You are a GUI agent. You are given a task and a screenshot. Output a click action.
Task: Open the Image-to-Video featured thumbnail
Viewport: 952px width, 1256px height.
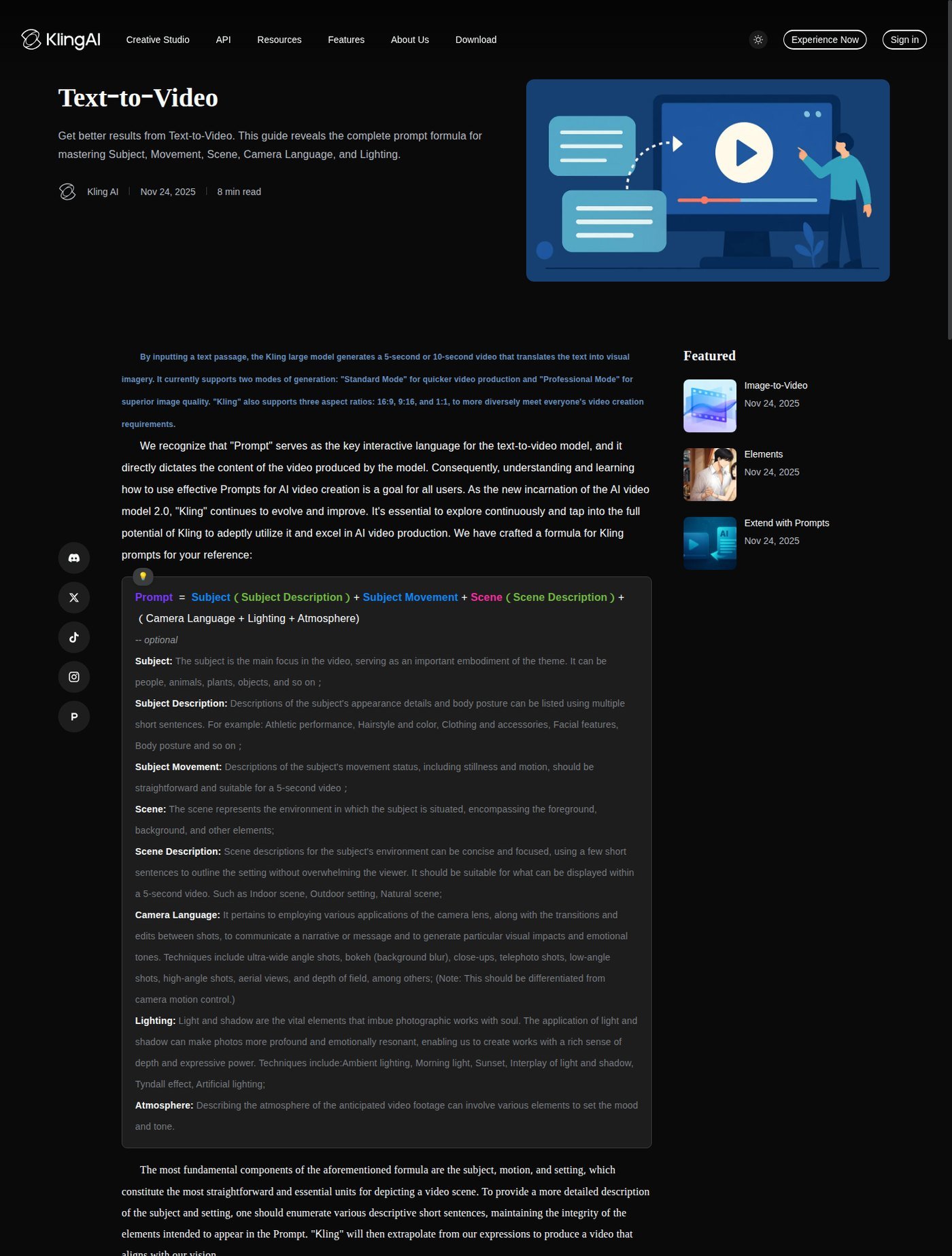coord(710,406)
